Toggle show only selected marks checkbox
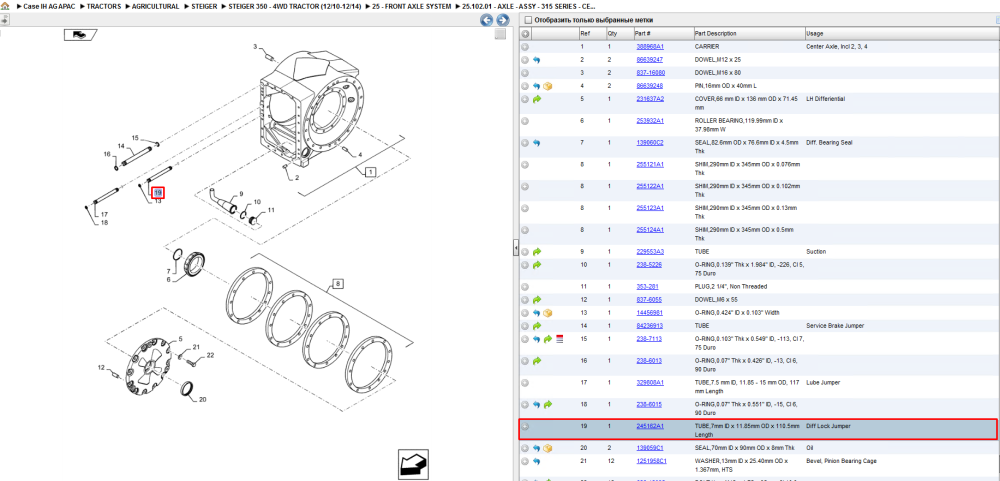Viewport: 1000px width, 481px height. (x=527, y=20)
